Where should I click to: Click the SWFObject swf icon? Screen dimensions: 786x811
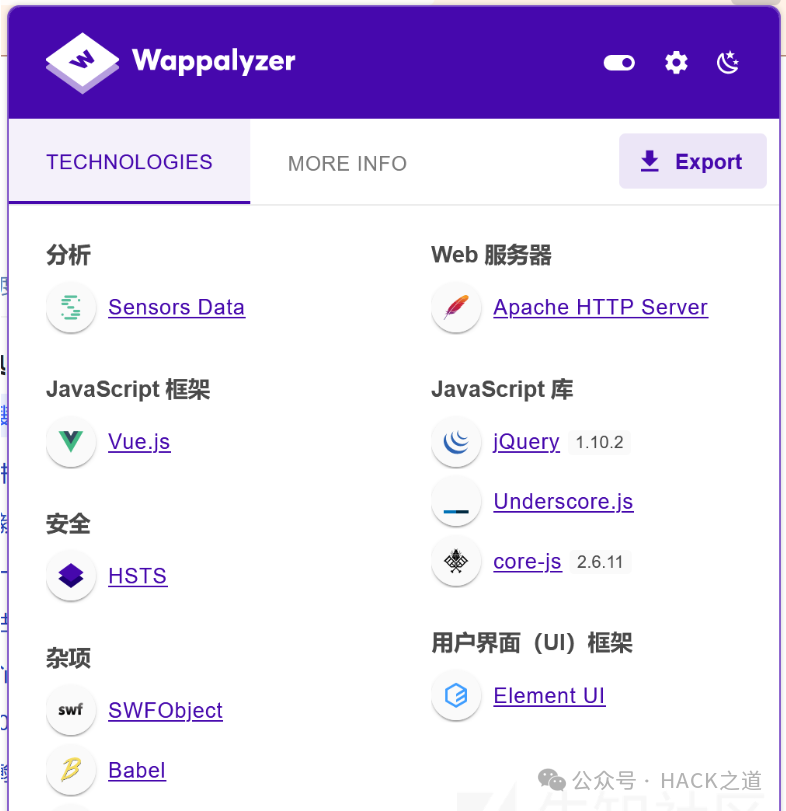point(71,710)
